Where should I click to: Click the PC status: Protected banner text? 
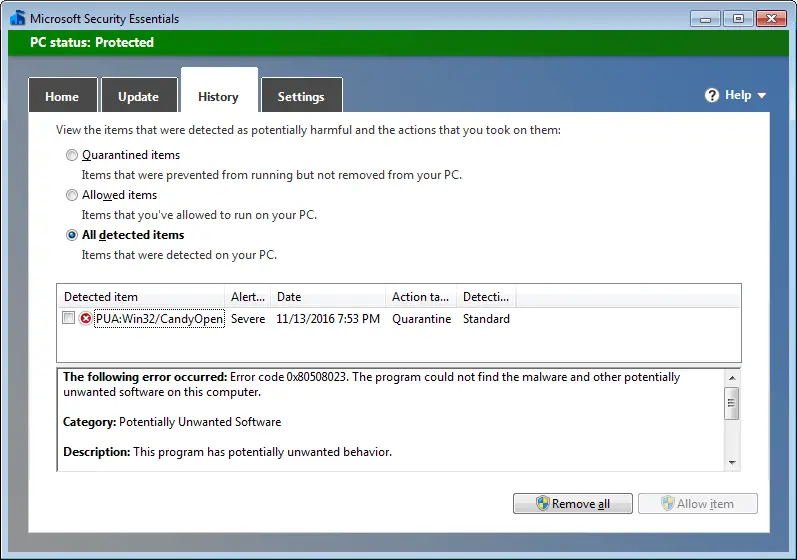click(x=92, y=42)
